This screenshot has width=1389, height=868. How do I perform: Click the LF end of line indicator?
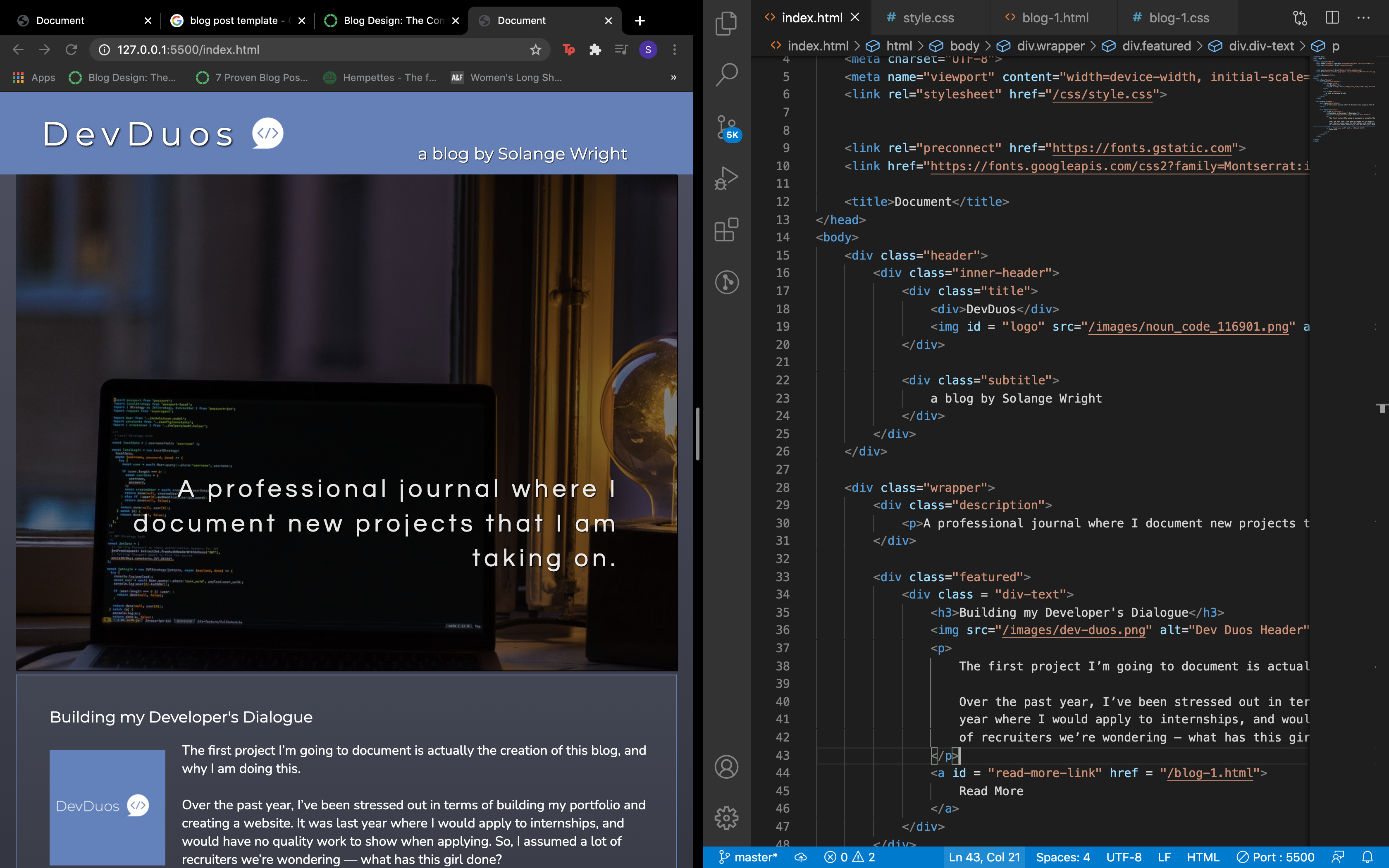[1164, 857]
